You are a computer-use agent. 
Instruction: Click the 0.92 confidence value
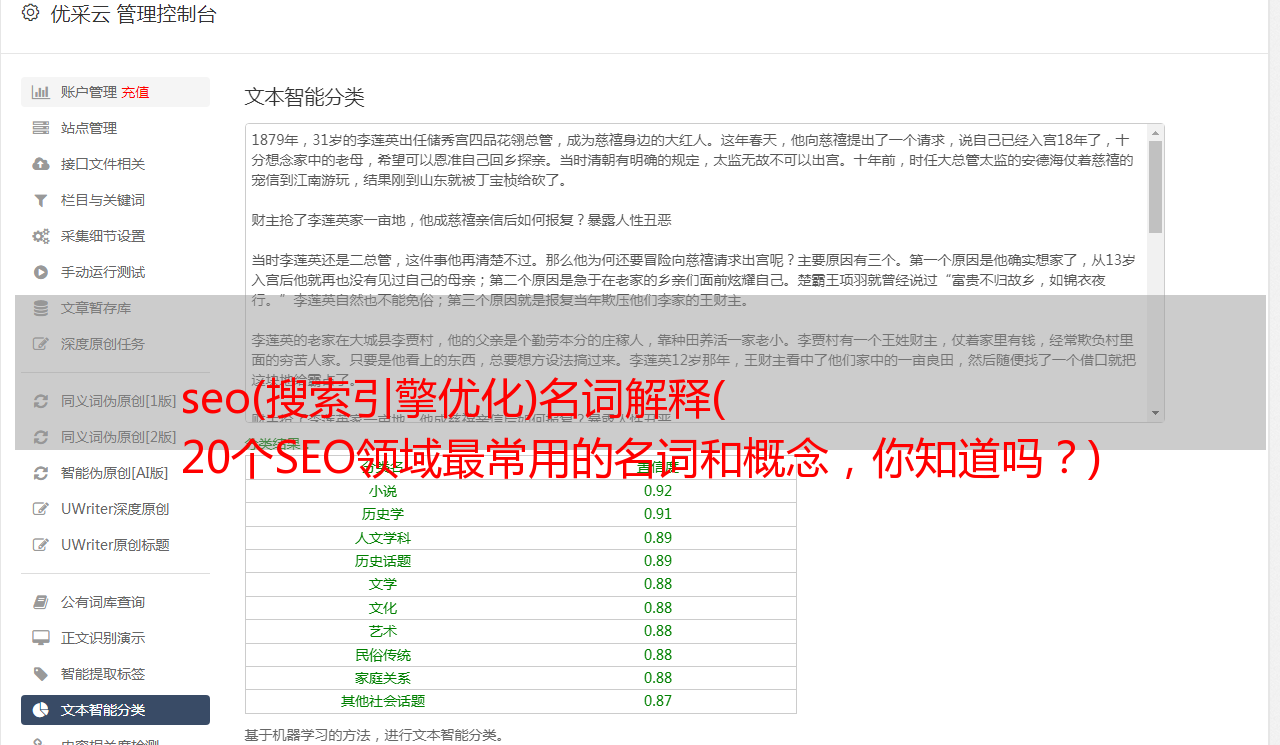[658, 491]
